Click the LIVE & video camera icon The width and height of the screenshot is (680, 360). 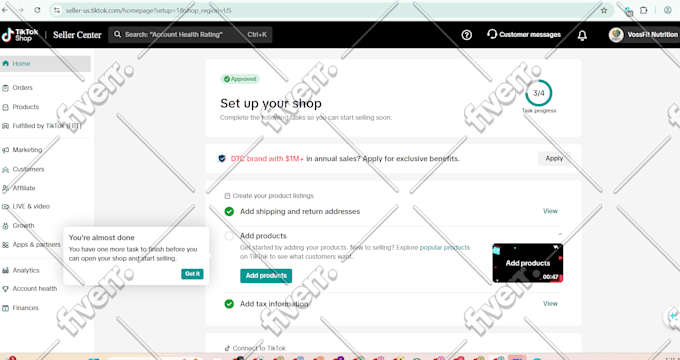[5, 206]
